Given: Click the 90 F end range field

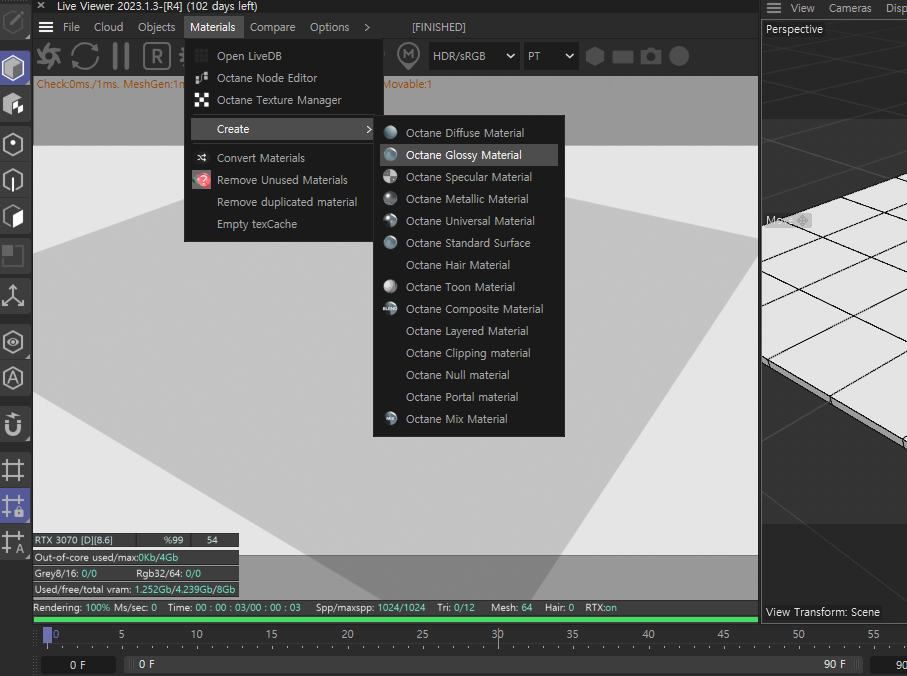Looking at the screenshot, I should click(834, 664).
